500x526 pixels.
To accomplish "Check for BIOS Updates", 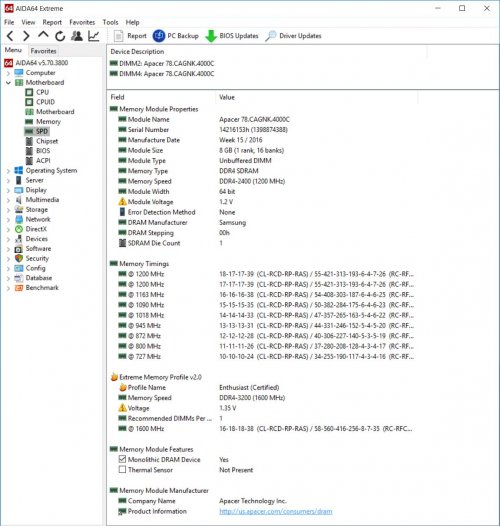I will (x=232, y=36).
